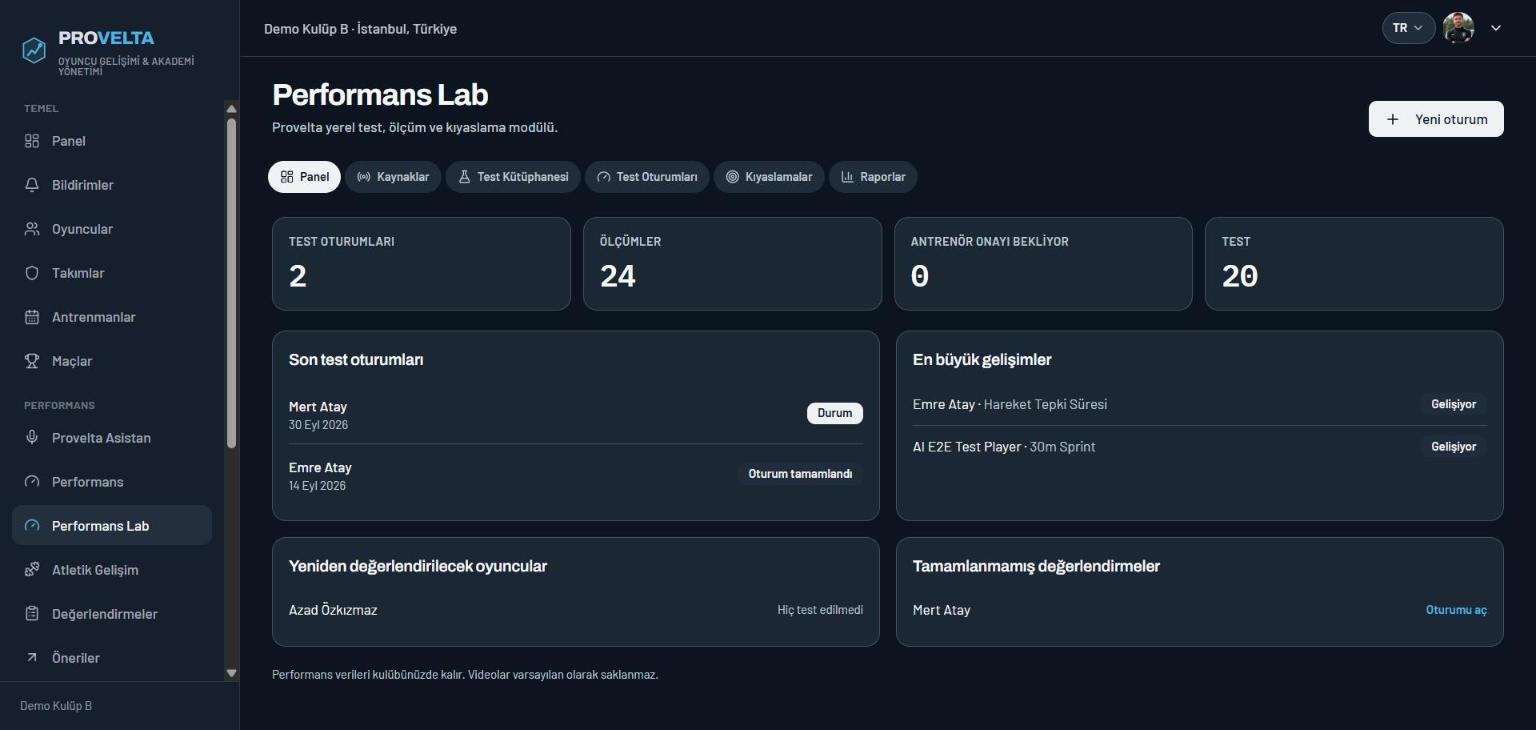The width and height of the screenshot is (1536, 730).
Task: Click the Demo Kulüp B footer label
Action: [x=56, y=706]
